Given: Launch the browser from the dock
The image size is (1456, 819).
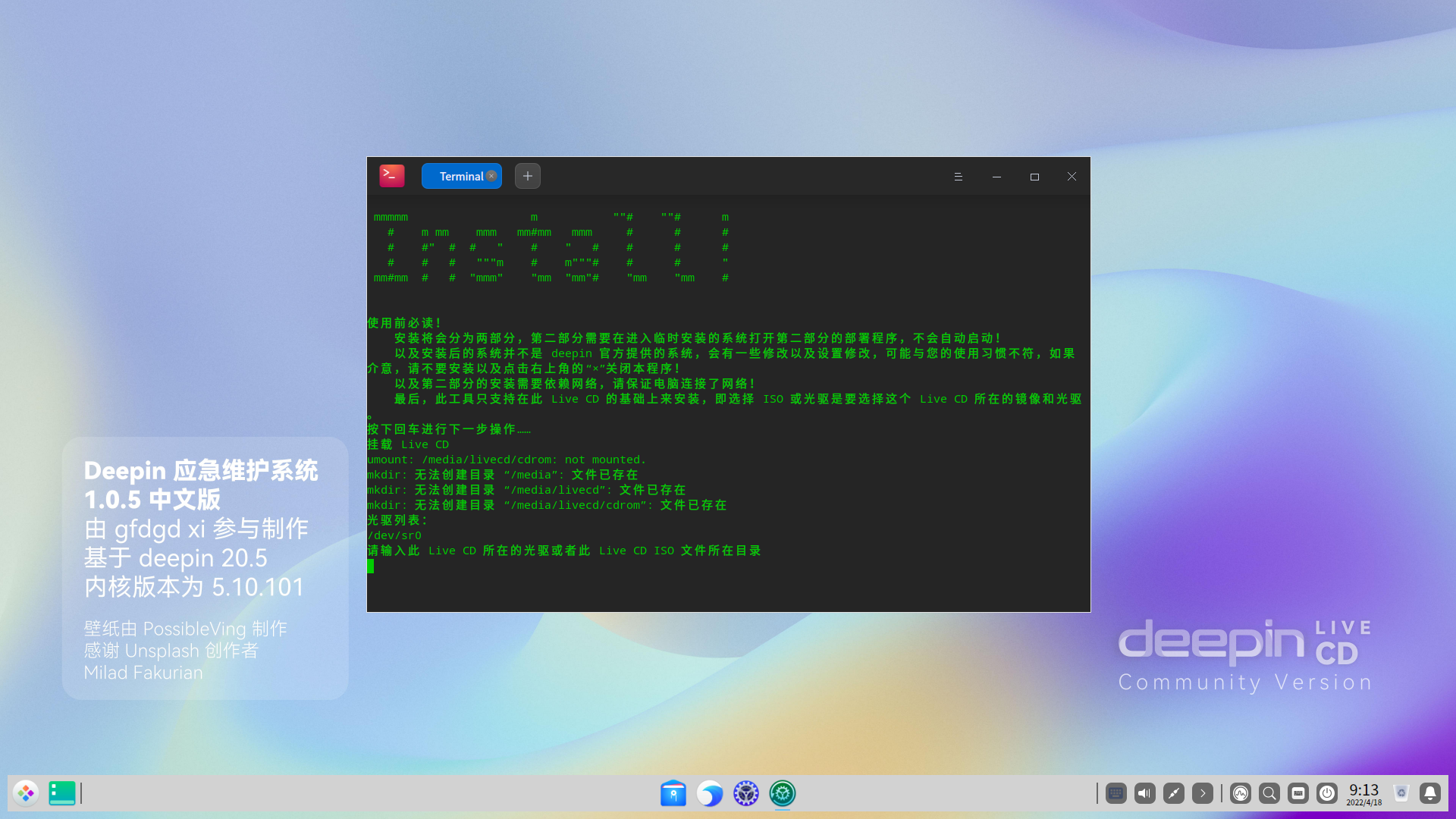Looking at the screenshot, I should tap(710, 793).
